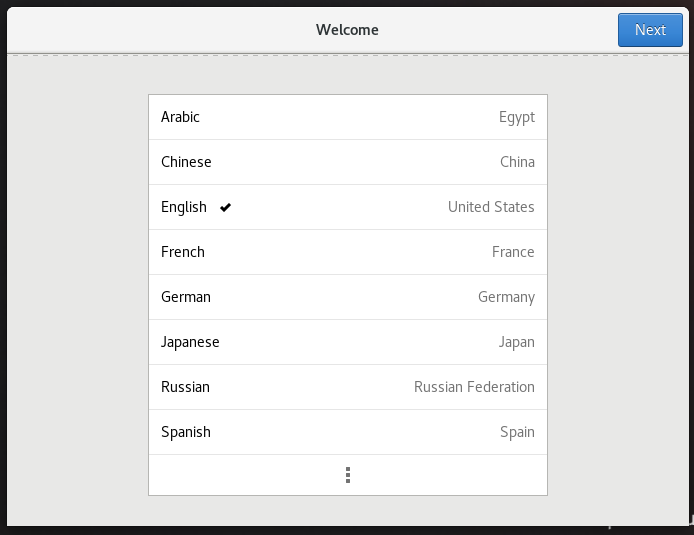Expand more languages via three-dot icon
694x535 pixels.
point(348,475)
